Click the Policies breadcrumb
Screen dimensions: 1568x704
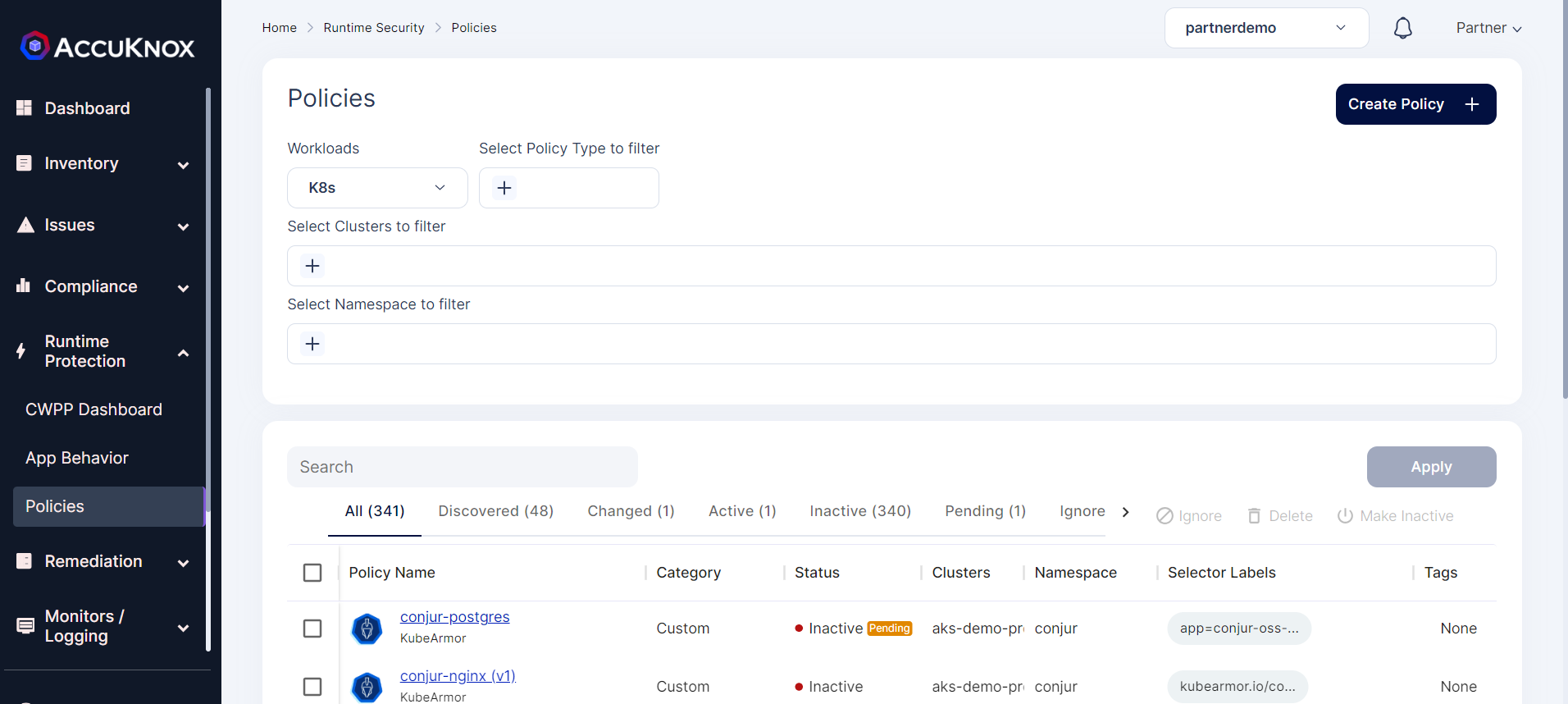click(x=474, y=28)
